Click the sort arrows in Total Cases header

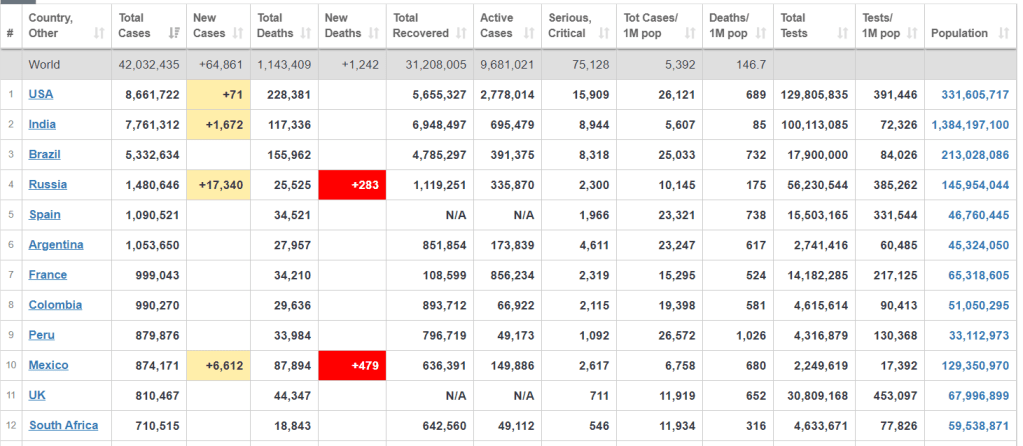[176, 34]
